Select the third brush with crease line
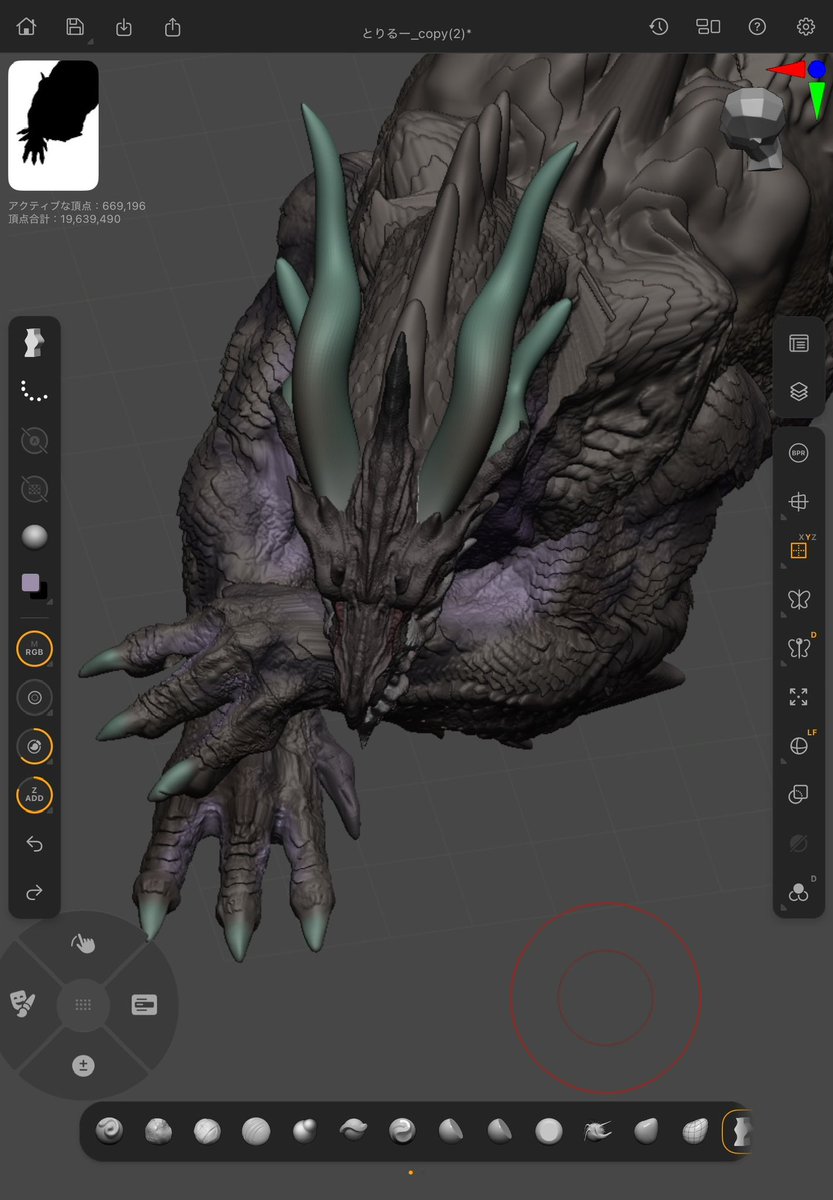Viewport: 833px width, 1200px height. [x=207, y=1131]
